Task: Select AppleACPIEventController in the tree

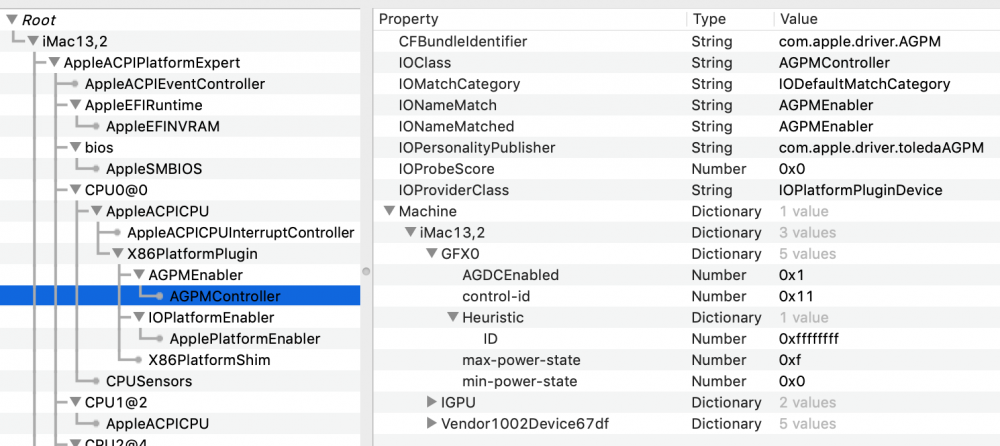Action: 175,84
